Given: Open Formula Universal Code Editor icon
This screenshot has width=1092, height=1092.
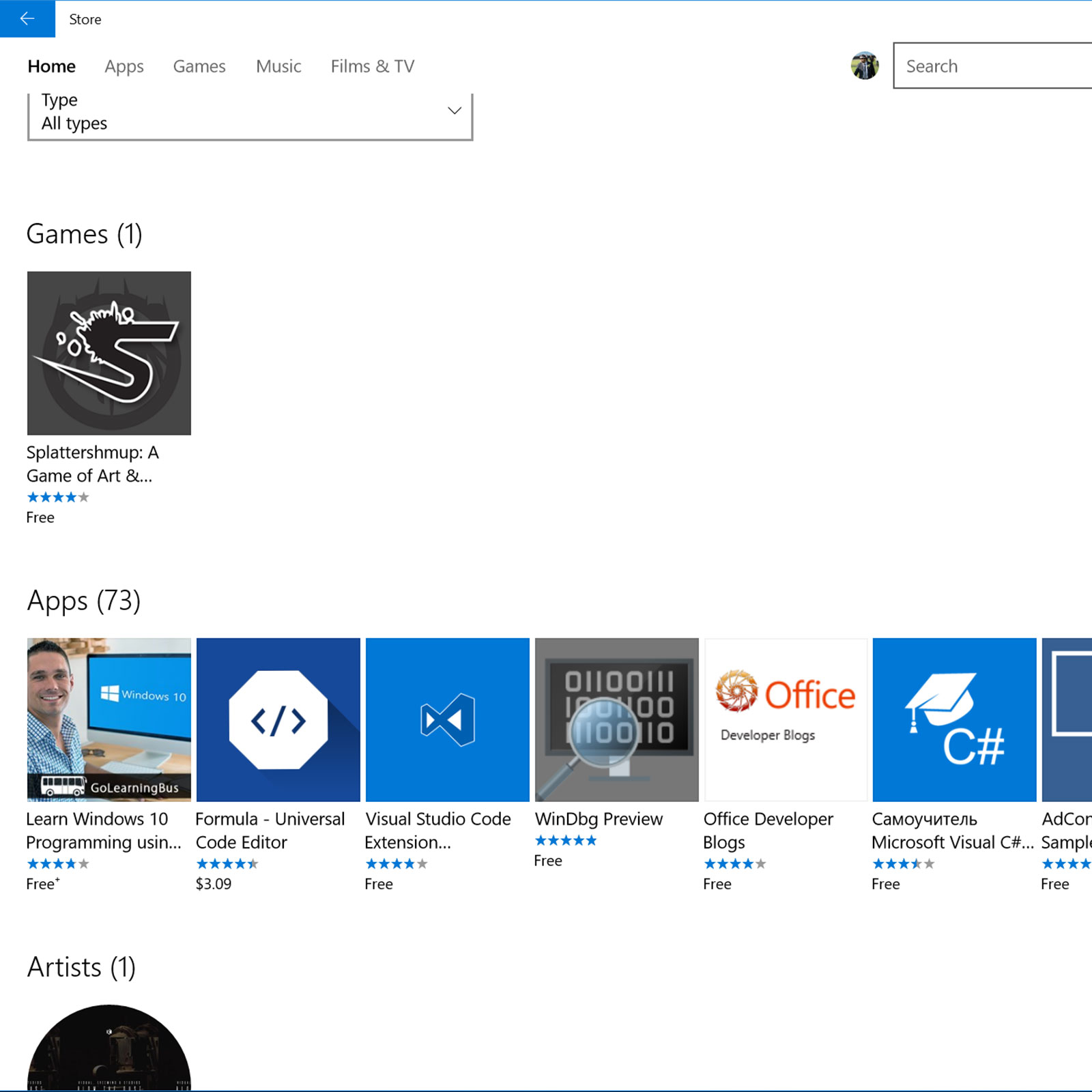Looking at the screenshot, I should click(x=278, y=719).
